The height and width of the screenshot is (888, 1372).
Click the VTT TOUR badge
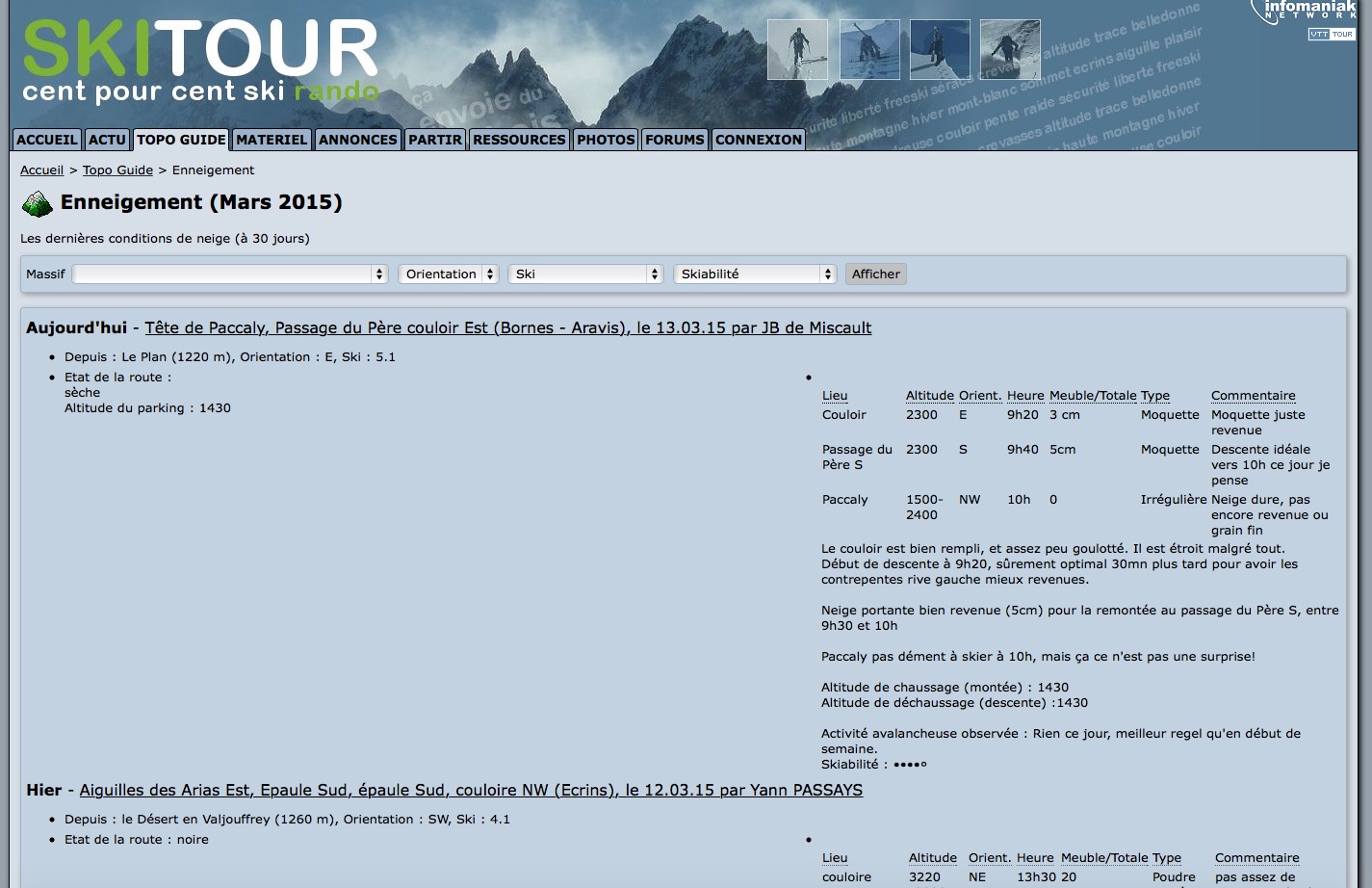point(1332,34)
